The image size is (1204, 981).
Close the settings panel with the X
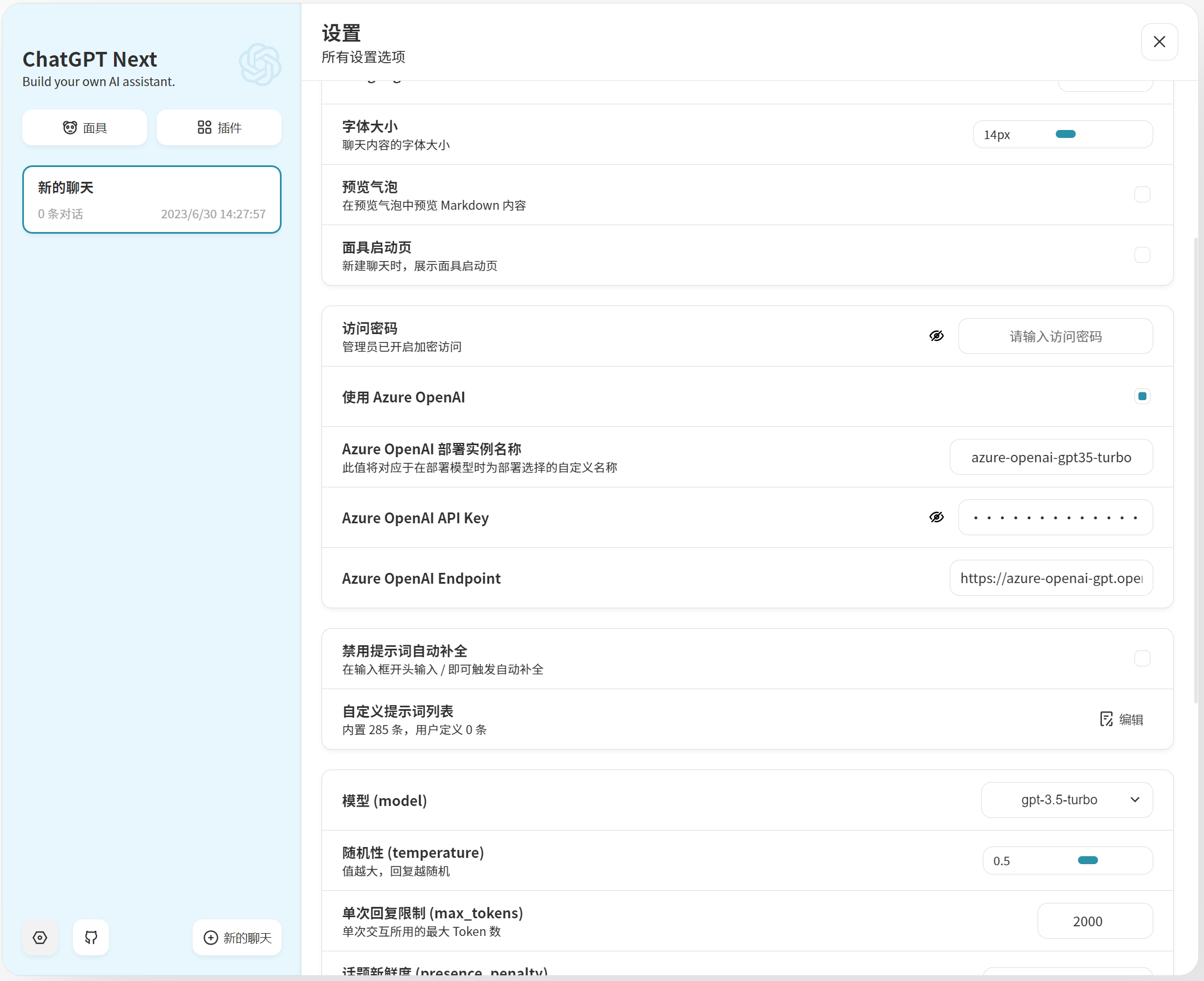(x=1160, y=42)
